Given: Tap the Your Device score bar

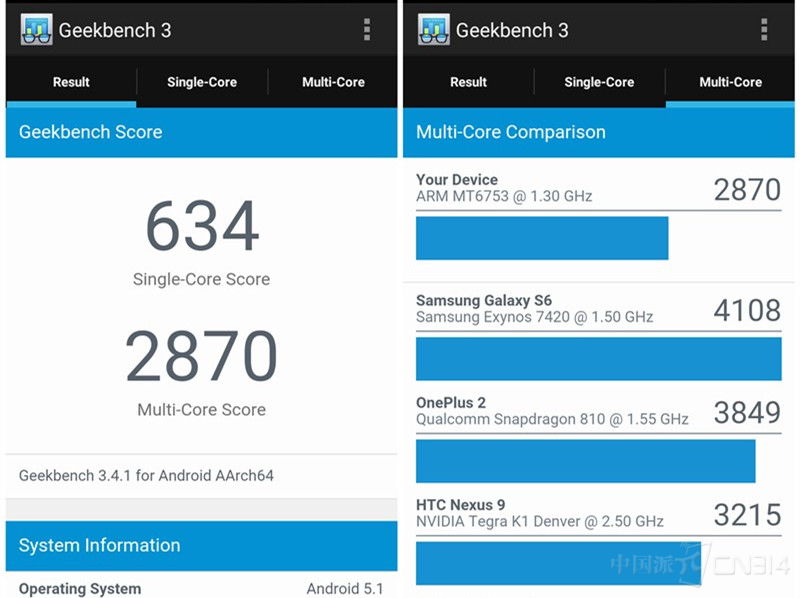Looking at the screenshot, I should click(x=542, y=238).
